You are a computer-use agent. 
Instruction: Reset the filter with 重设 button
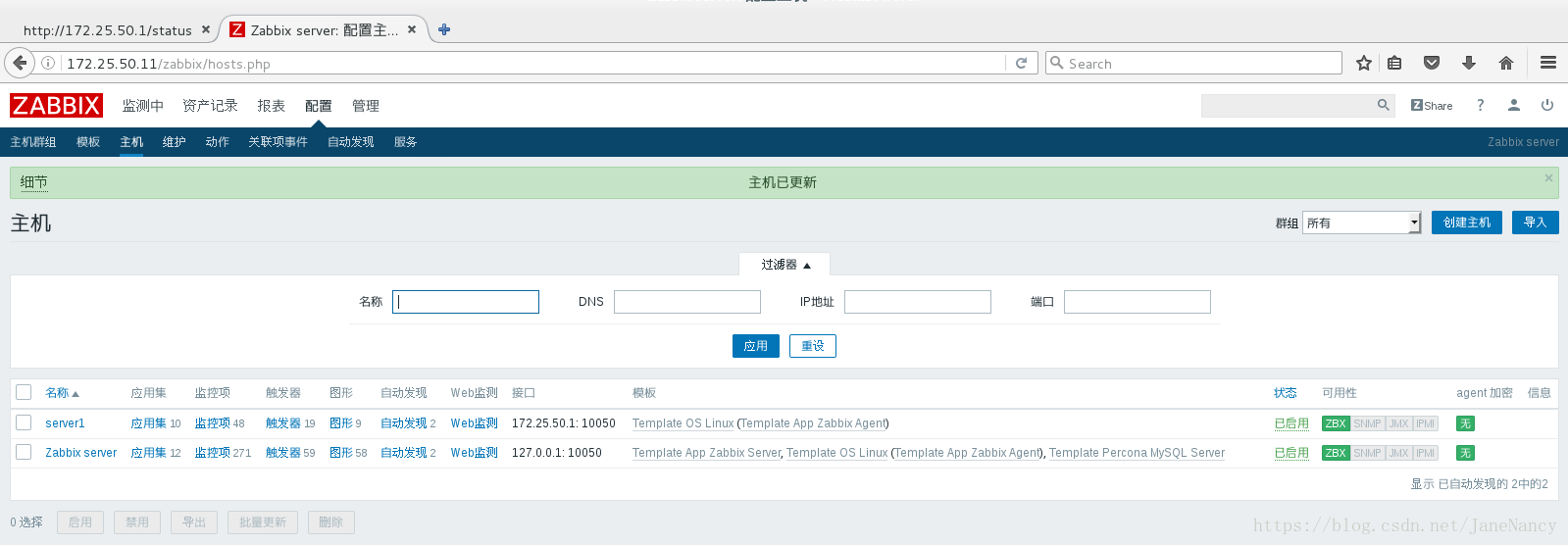(x=813, y=346)
